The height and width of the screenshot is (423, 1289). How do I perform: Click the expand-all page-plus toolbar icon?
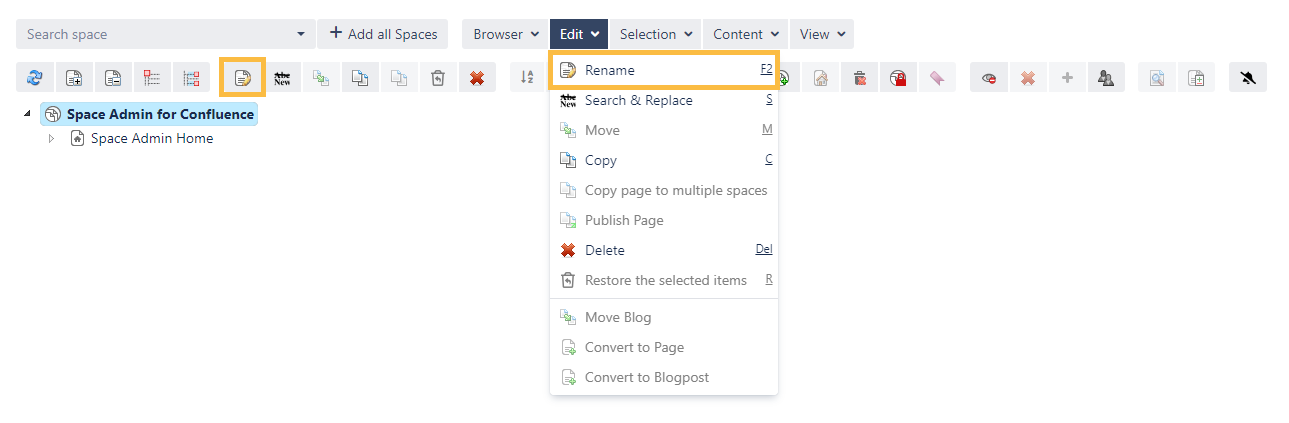click(74, 78)
